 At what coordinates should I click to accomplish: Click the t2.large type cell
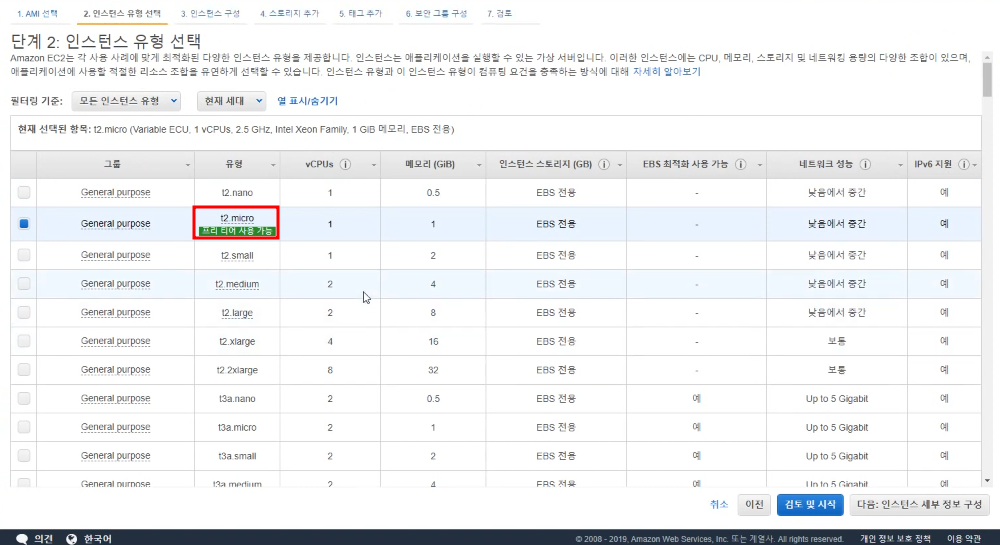(x=237, y=312)
